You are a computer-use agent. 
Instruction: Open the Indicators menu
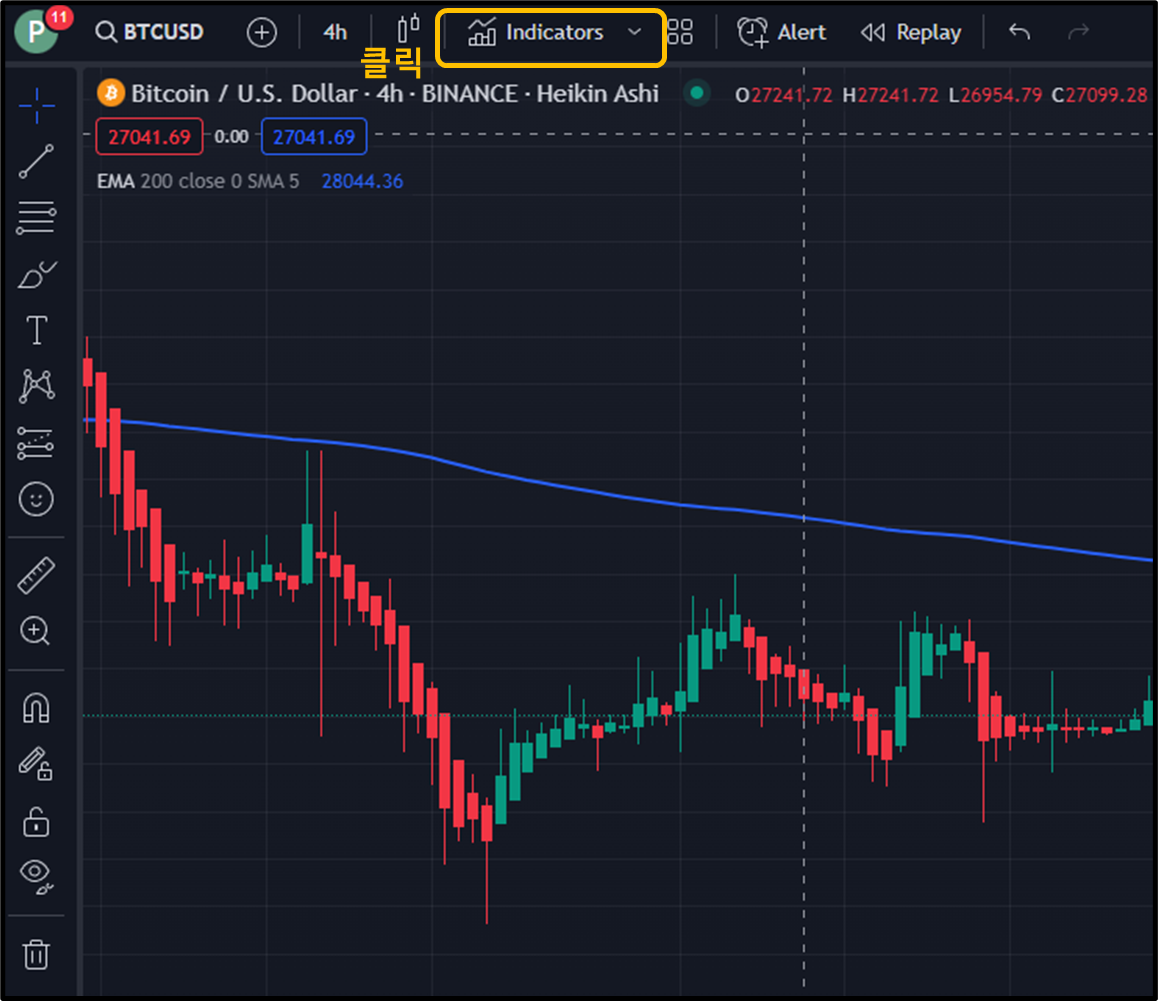point(536,33)
